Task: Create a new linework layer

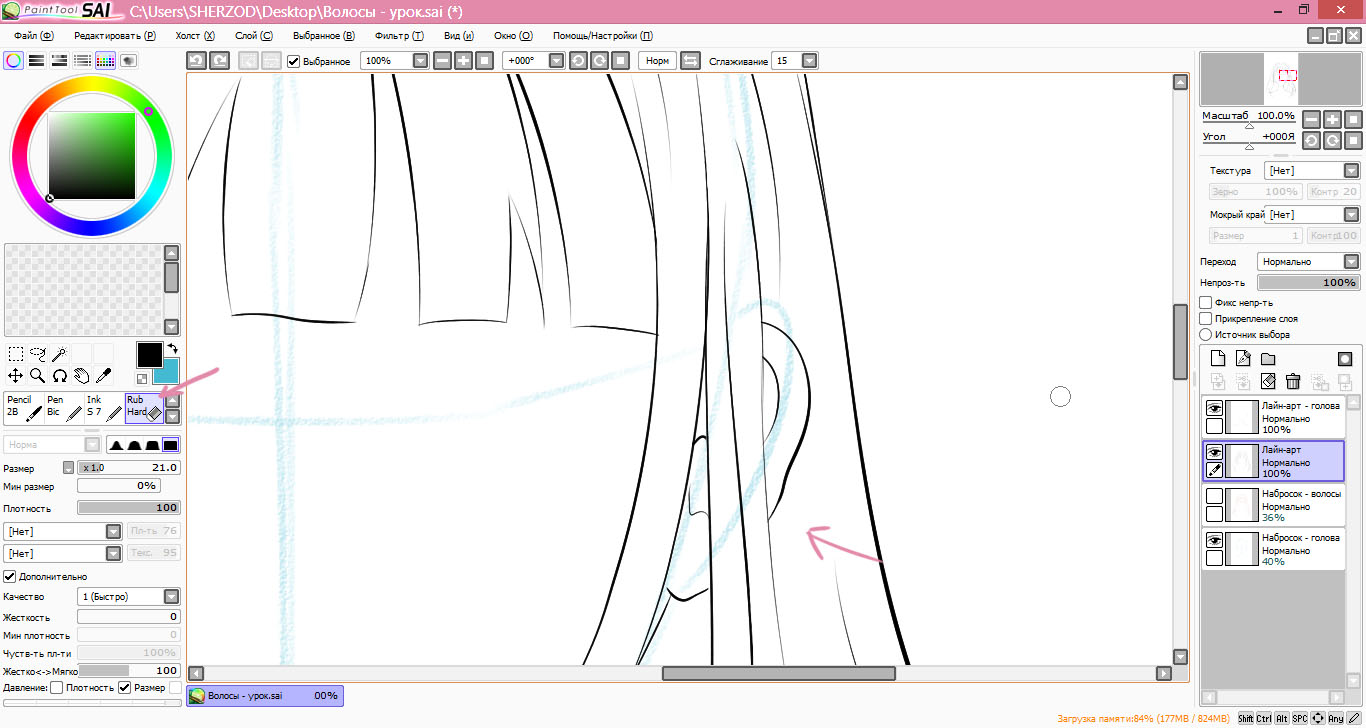Action: (1243, 359)
